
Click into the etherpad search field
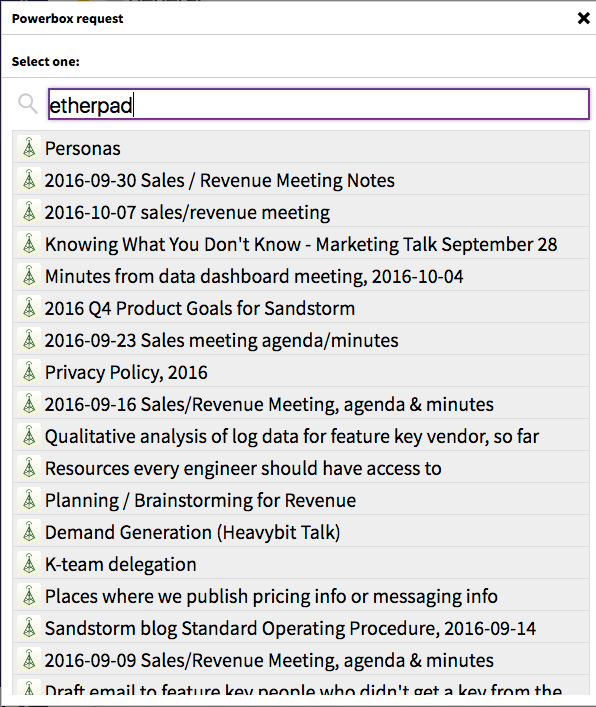[x=318, y=104]
